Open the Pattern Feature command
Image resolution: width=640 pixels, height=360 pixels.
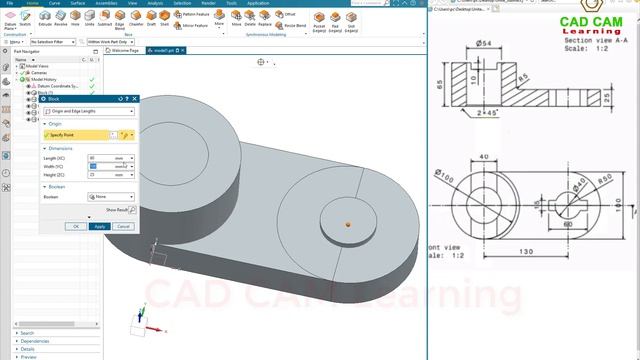[x=191, y=14]
